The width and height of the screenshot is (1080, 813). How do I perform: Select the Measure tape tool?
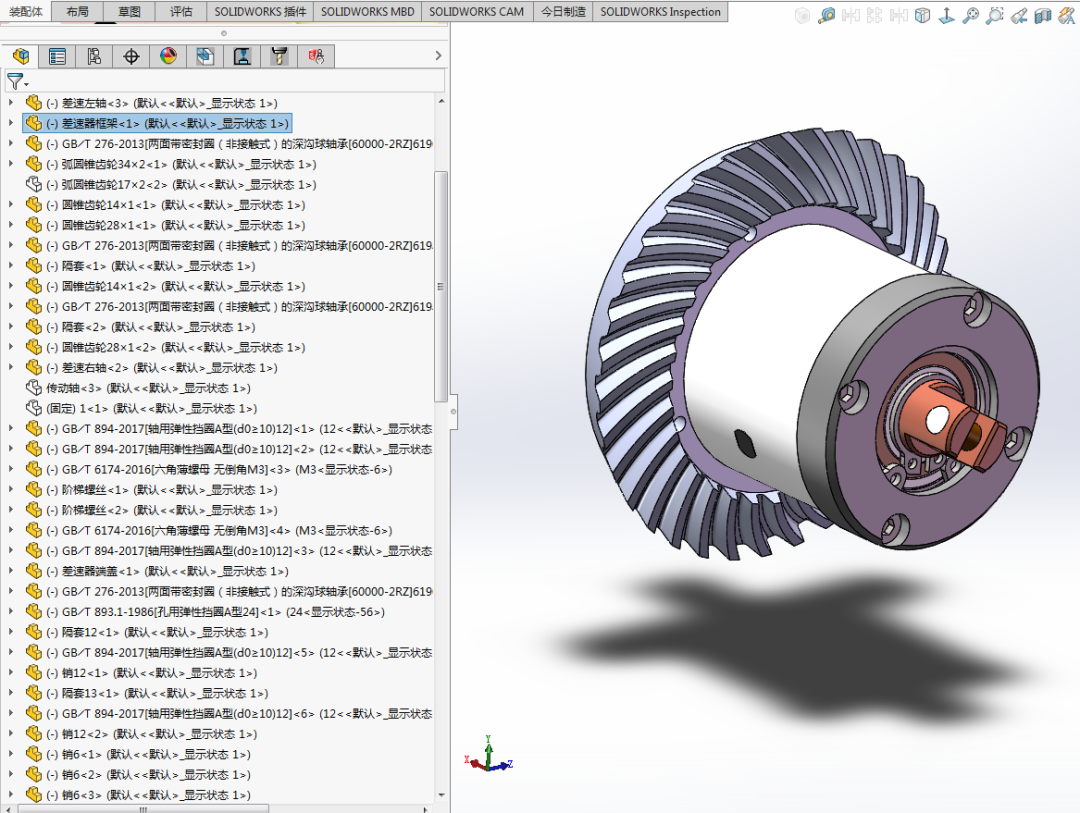coord(827,15)
